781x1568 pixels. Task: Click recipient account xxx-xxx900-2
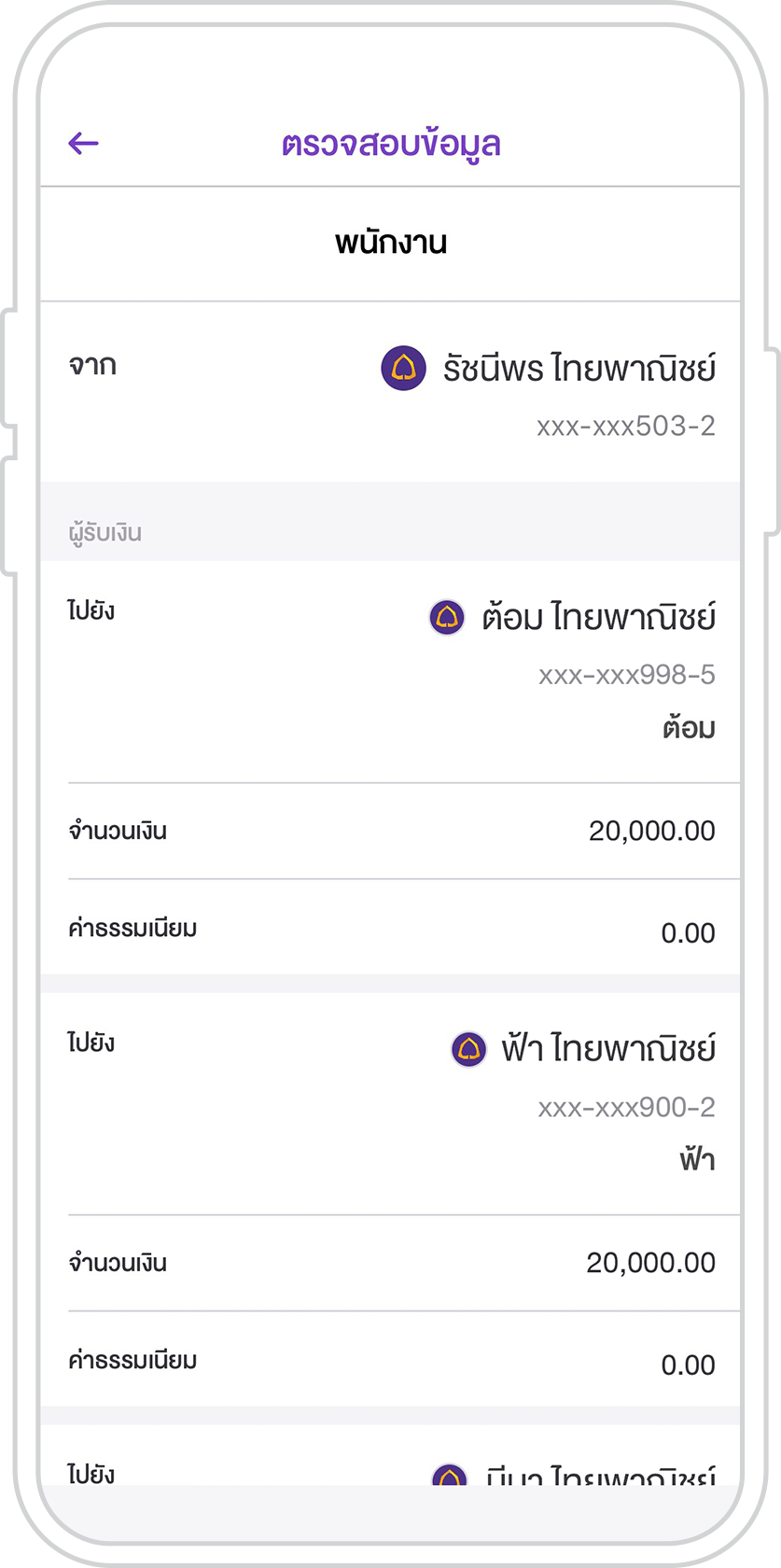[626, 1107]
